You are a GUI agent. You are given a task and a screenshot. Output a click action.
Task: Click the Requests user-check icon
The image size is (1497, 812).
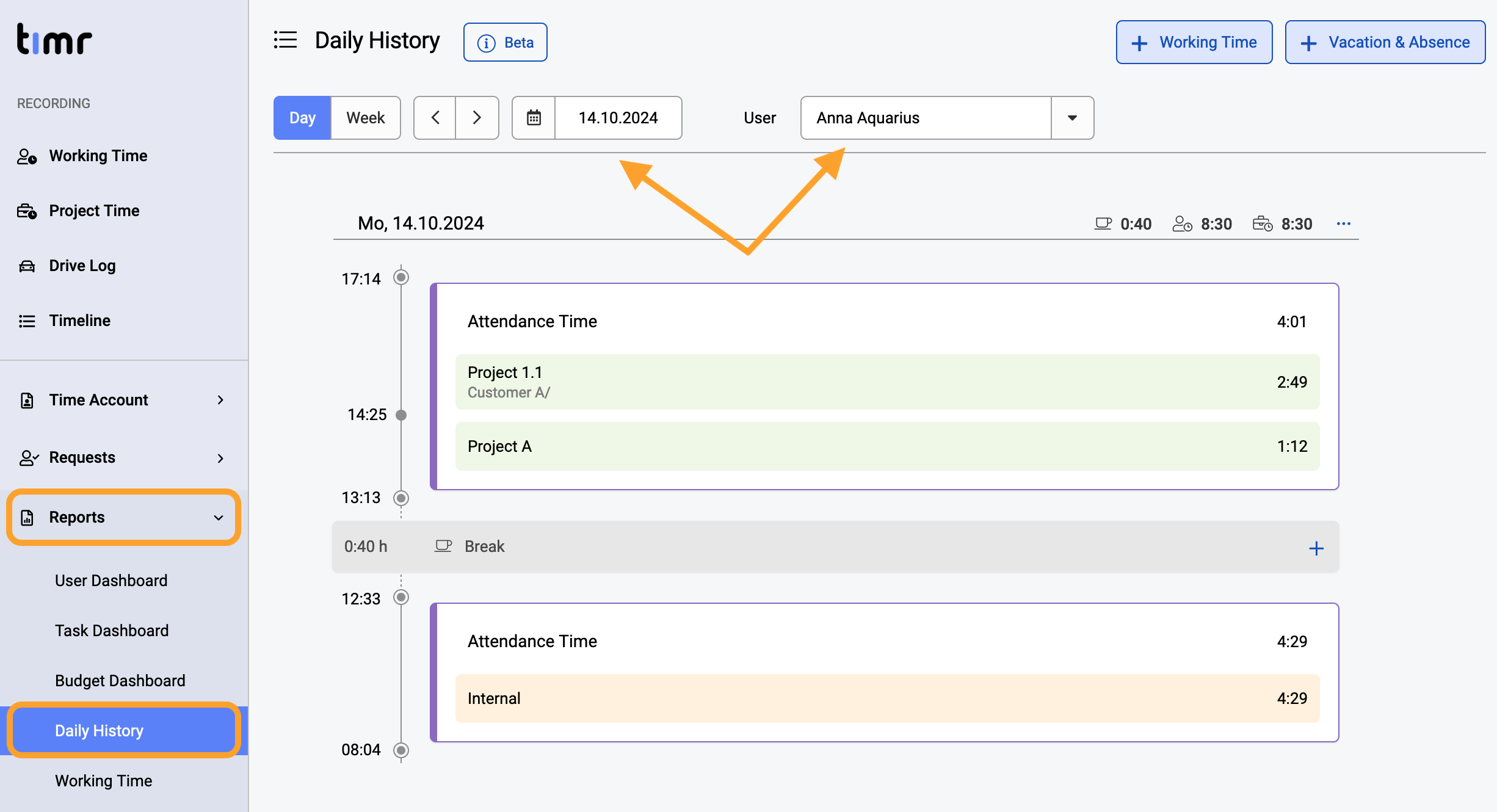point(29,458)
